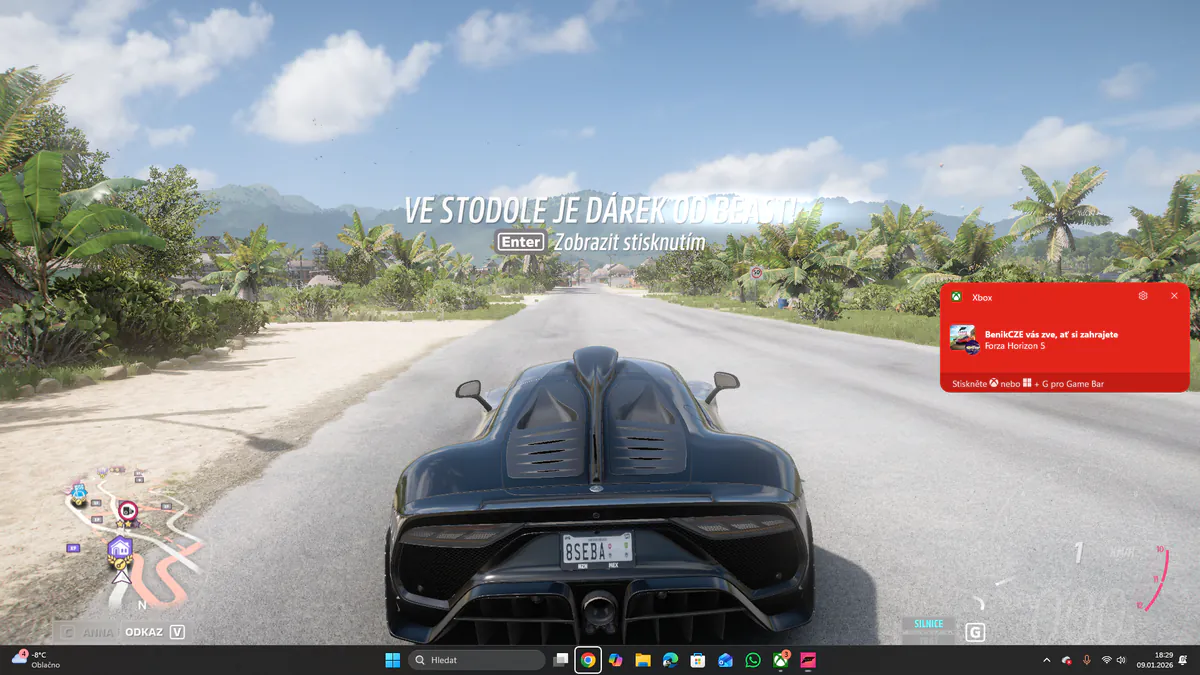
Task: Click the Enter key prompt to view gift
Action: click(521, 242)
